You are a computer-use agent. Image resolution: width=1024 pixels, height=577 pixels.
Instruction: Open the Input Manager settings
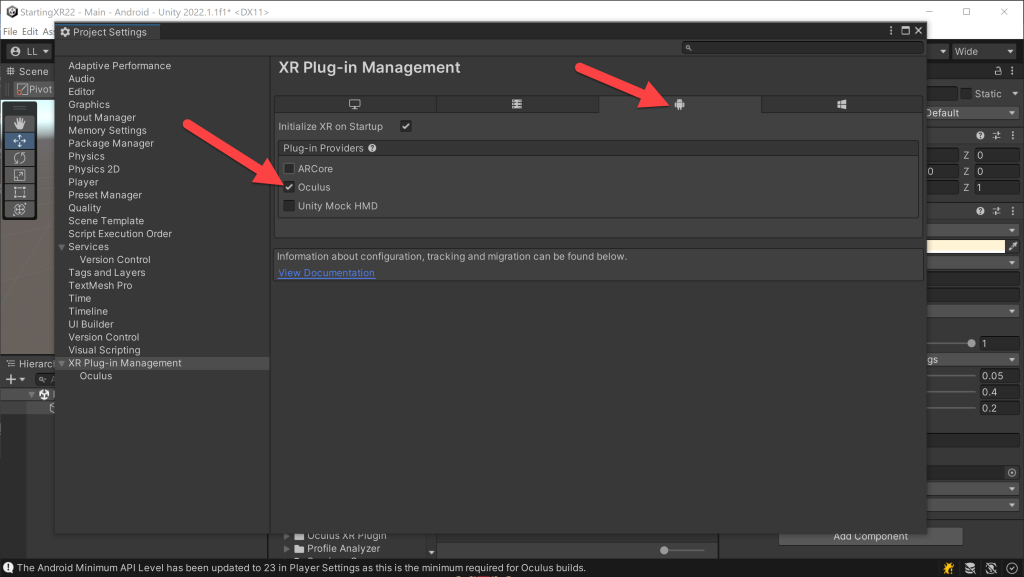click(102, 117)
